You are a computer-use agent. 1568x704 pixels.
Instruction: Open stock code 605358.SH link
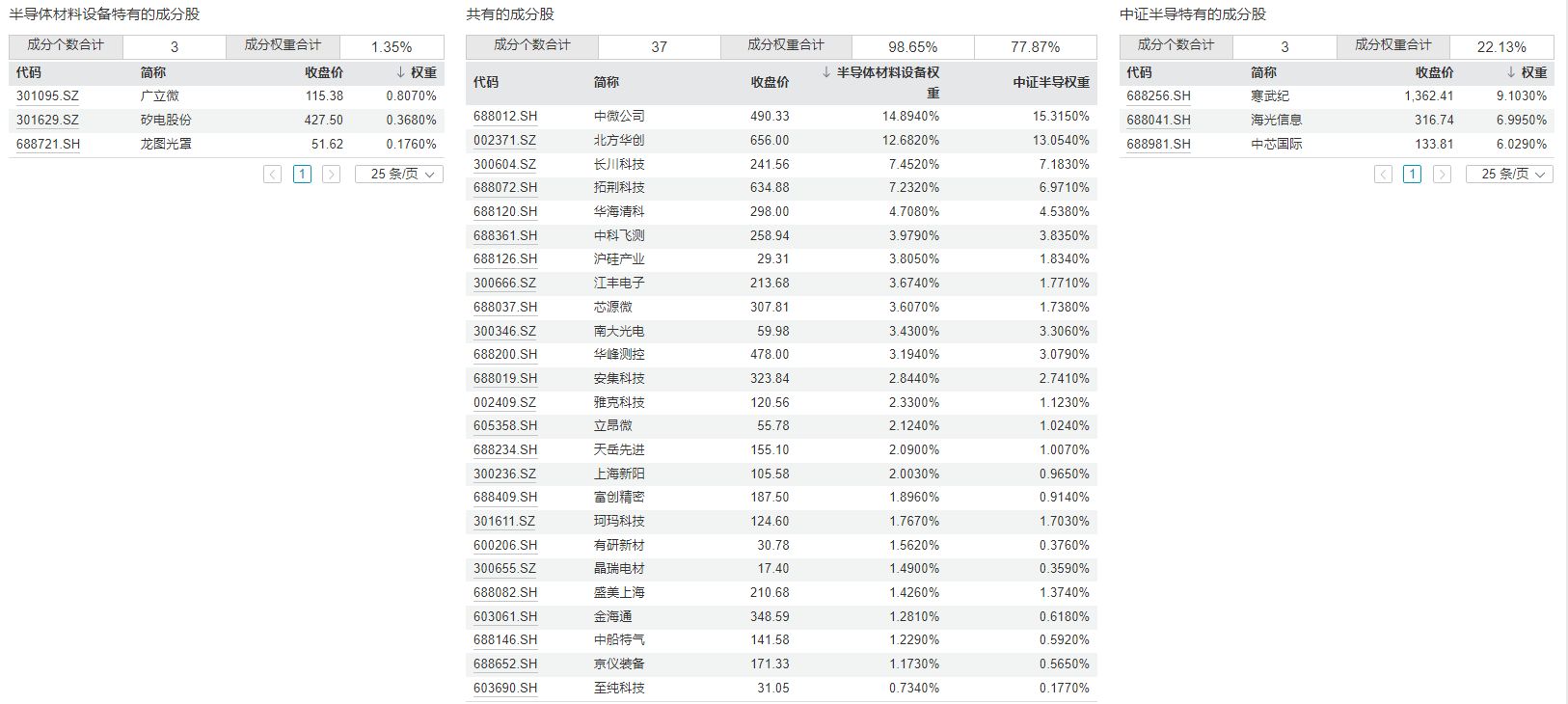(505, 426)
